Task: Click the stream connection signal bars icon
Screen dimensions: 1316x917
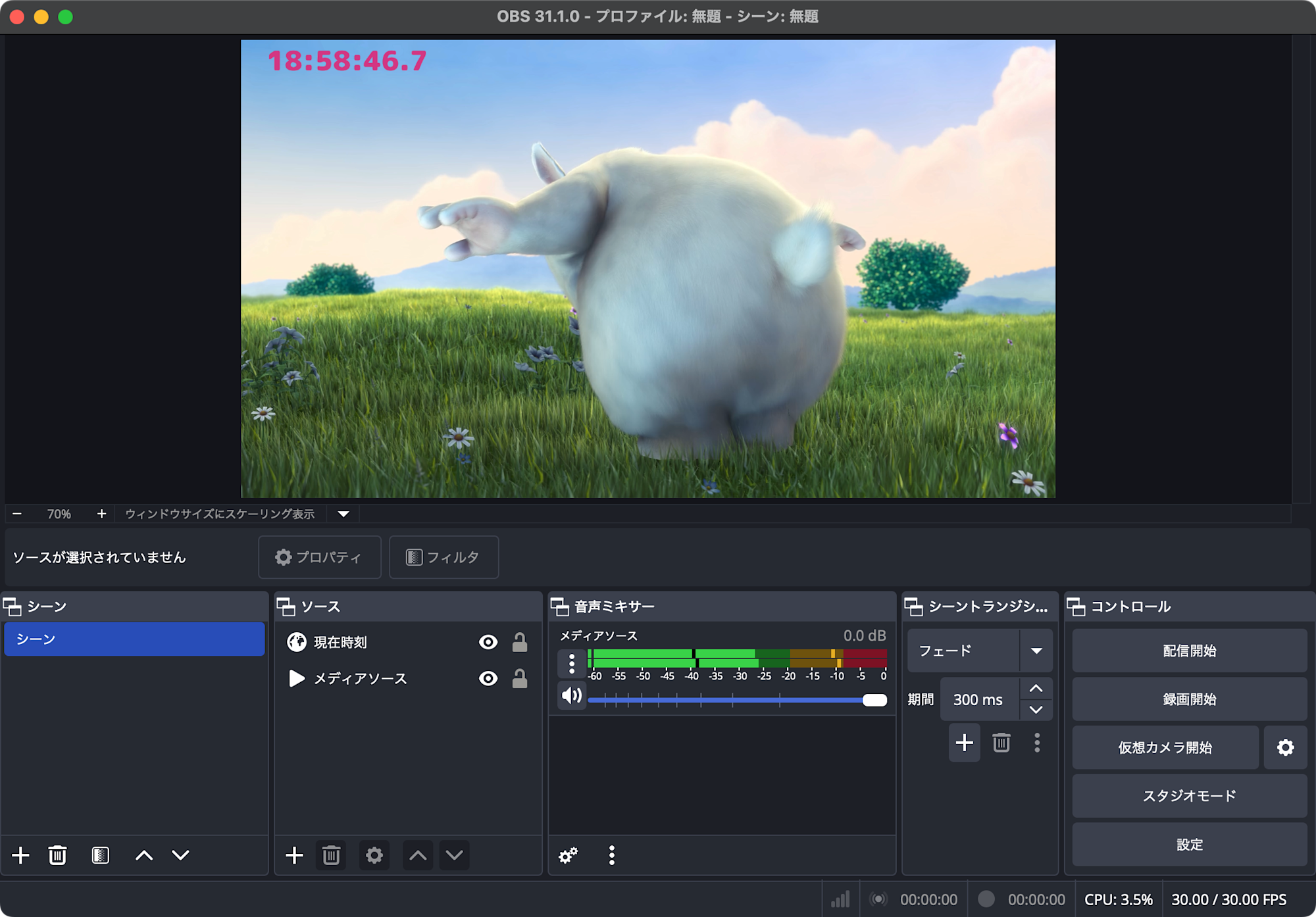Action: pos(840,899)
